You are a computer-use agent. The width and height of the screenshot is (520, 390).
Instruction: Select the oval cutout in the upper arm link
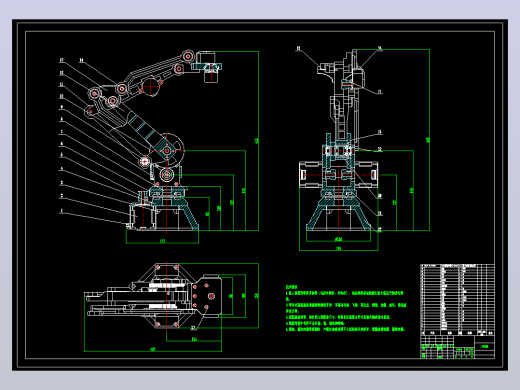(151, 86)
